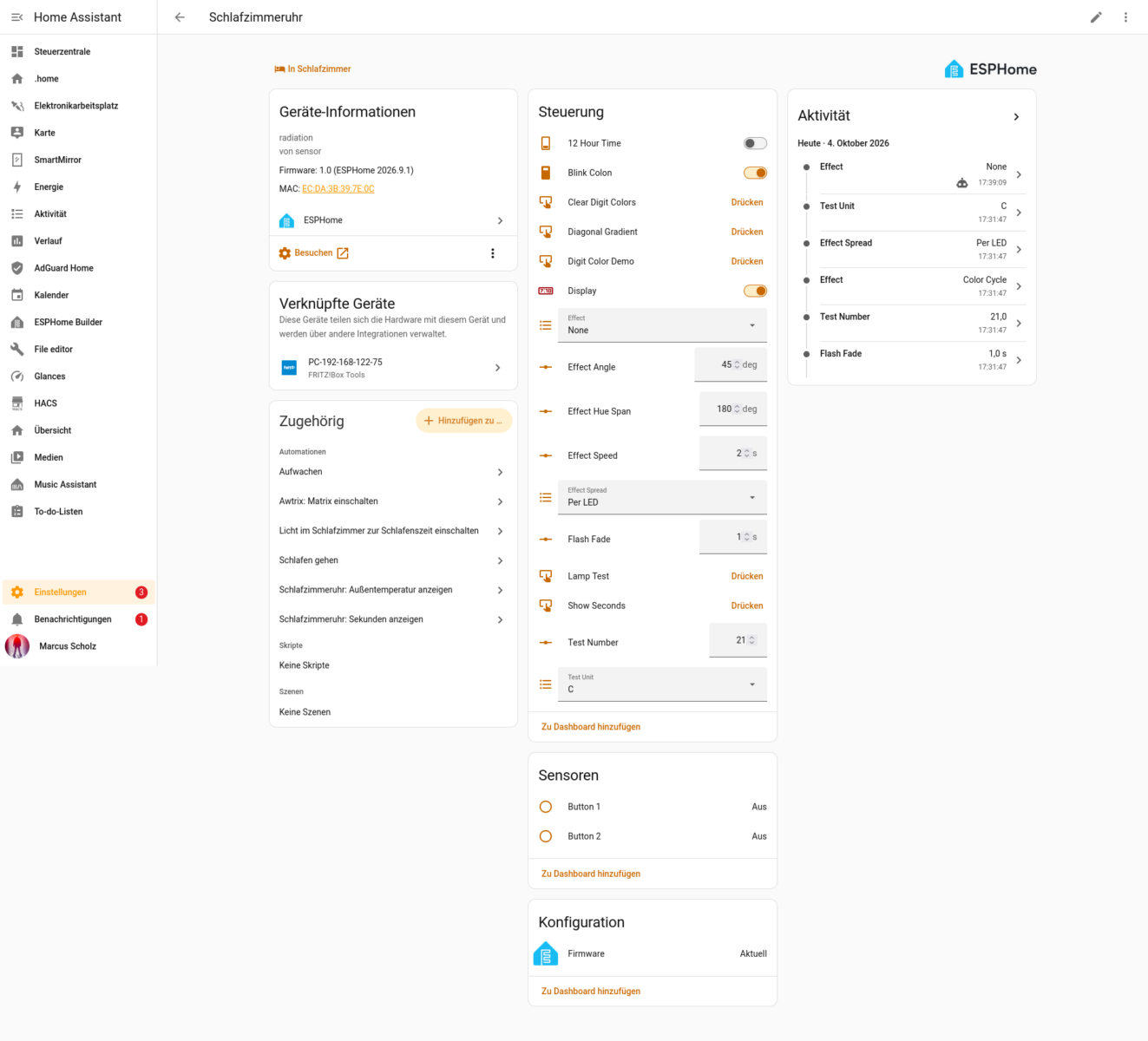
Task: Click the File editor wrench icon
Action: click(x=17, y=350)
